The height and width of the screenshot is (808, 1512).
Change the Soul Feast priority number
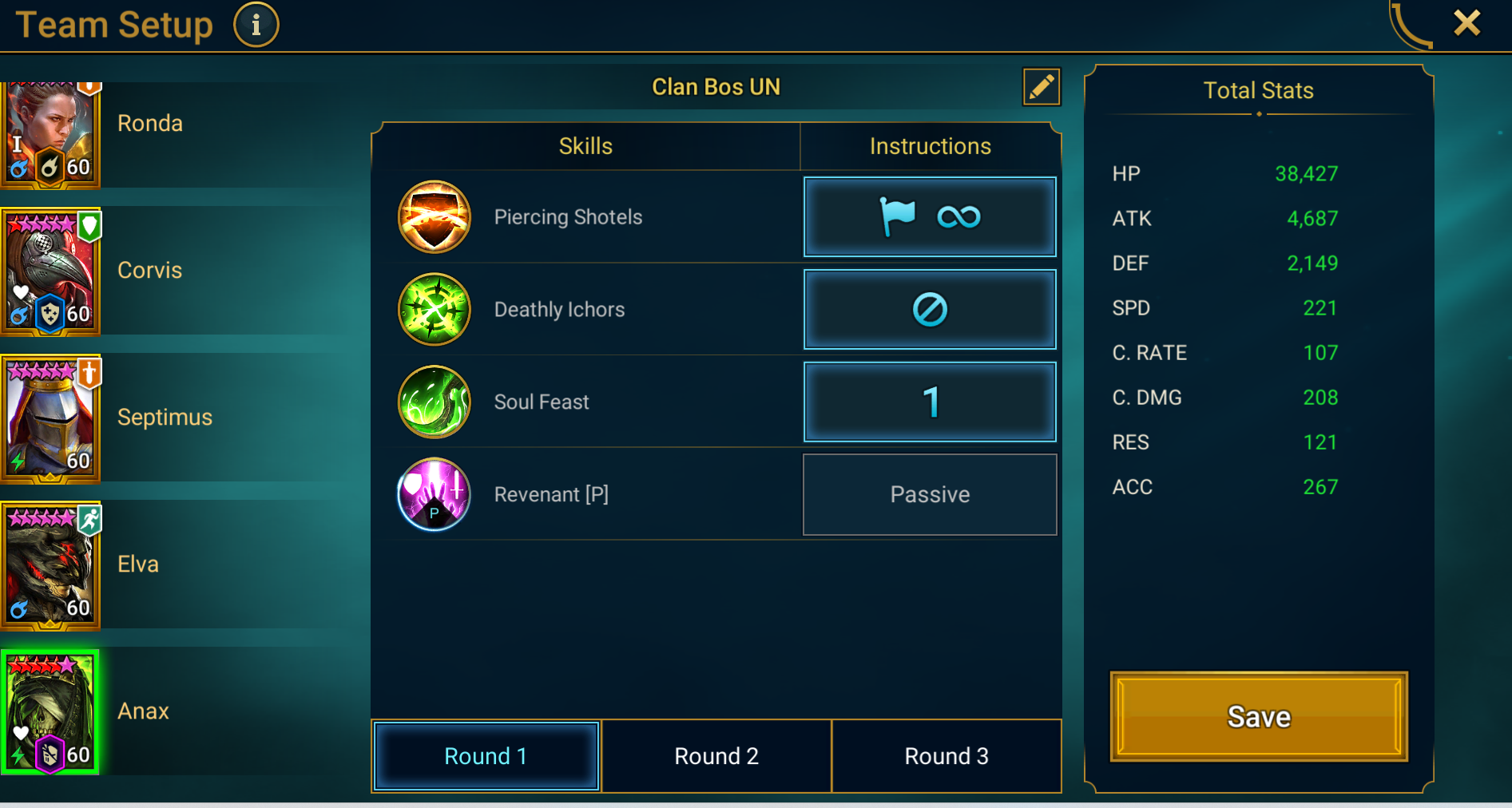point(930,402)
